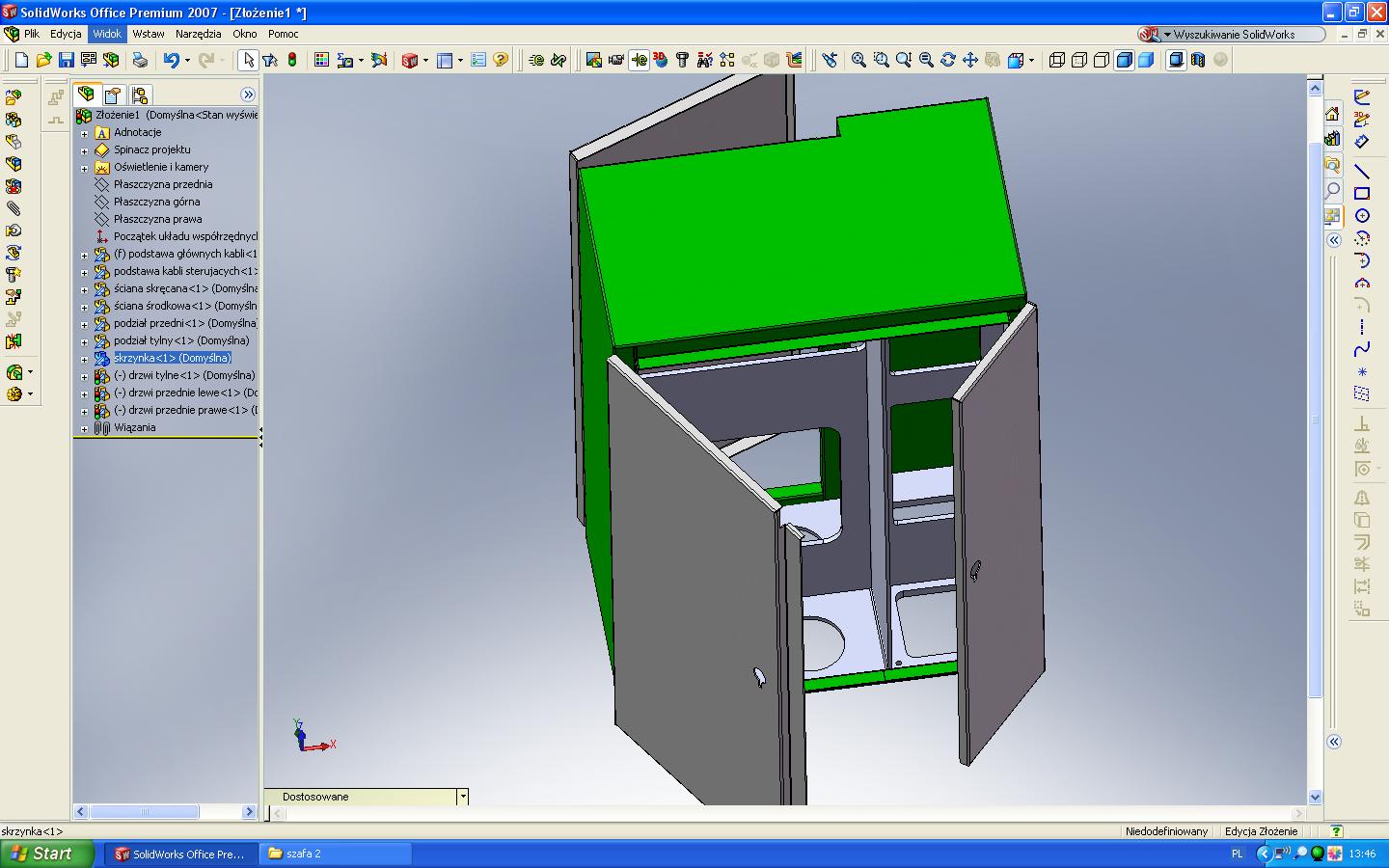The width and height of the screenshot is (1389, 868).
Task: Activate the Pan view arrows icon
Action: pos(970,60)
